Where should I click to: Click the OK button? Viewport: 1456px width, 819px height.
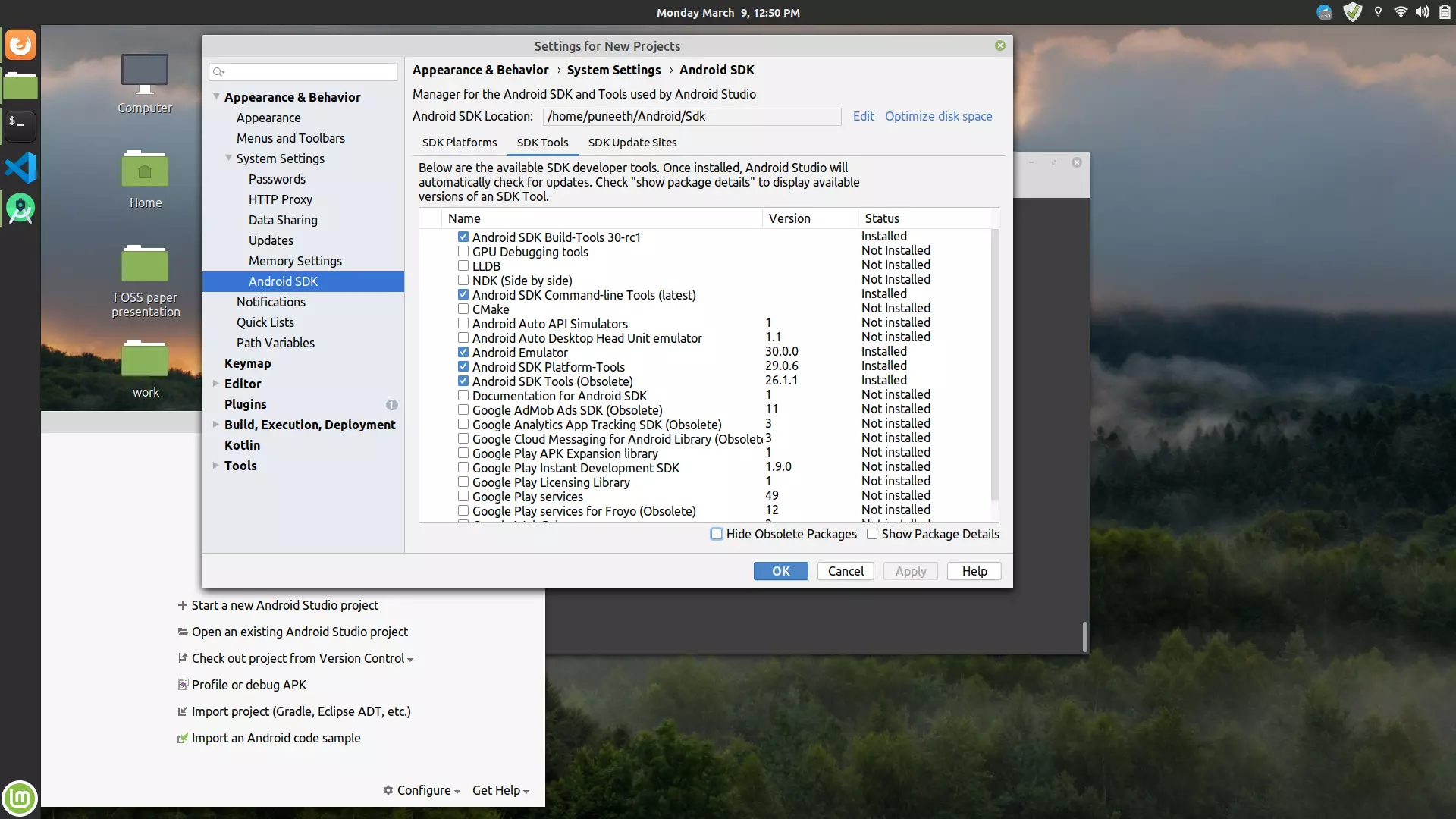click(781, 571)
